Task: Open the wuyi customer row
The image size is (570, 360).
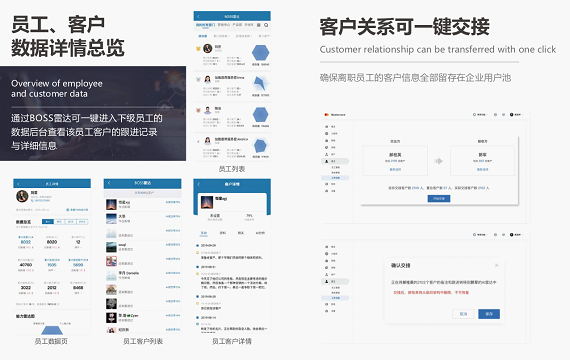Action: (x=143, y=247)
